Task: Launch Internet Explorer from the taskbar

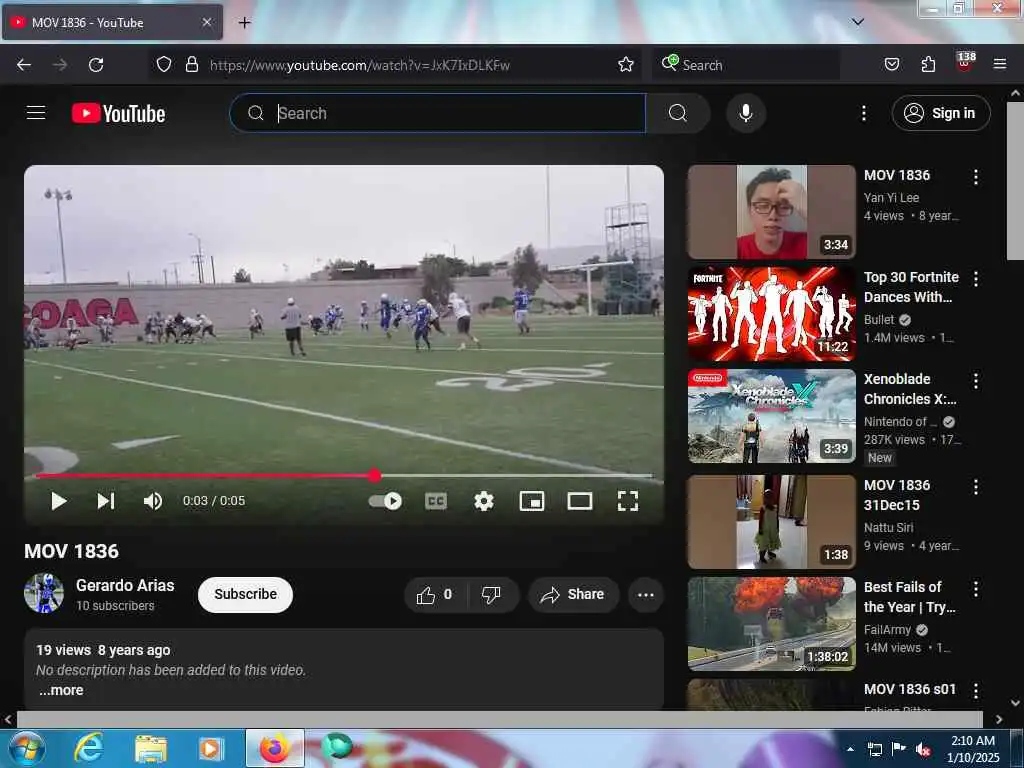Action: 88,748
